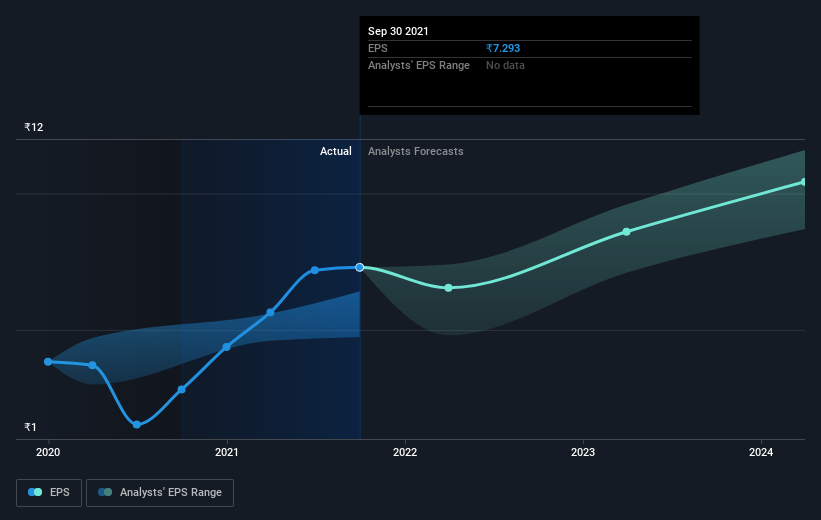Select the lowest EPS point in mid-2020
This screenshot has height=520, width=821.
pyautogui.click(x=137, y=425)
